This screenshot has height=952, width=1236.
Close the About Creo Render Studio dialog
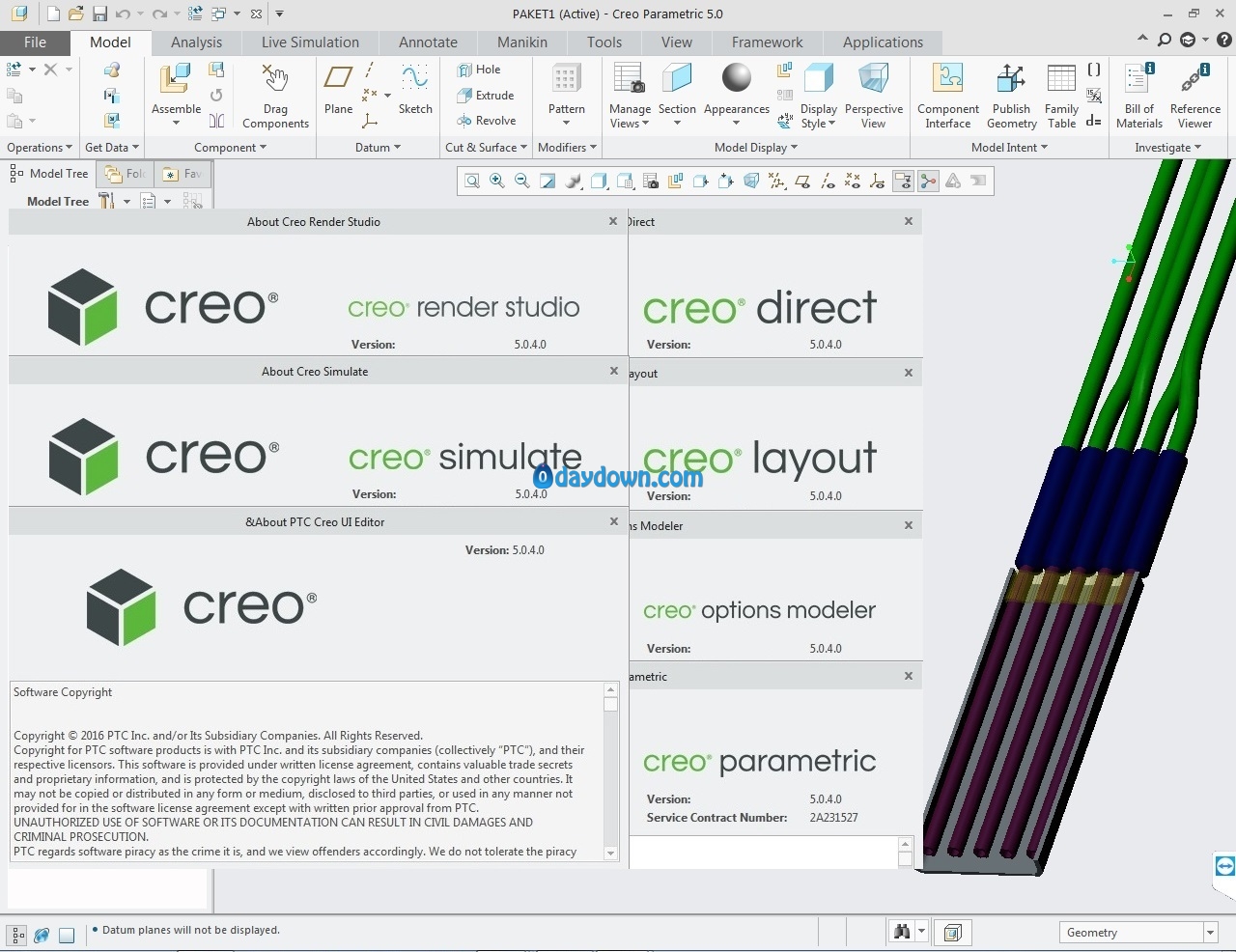tap(613, 221)
